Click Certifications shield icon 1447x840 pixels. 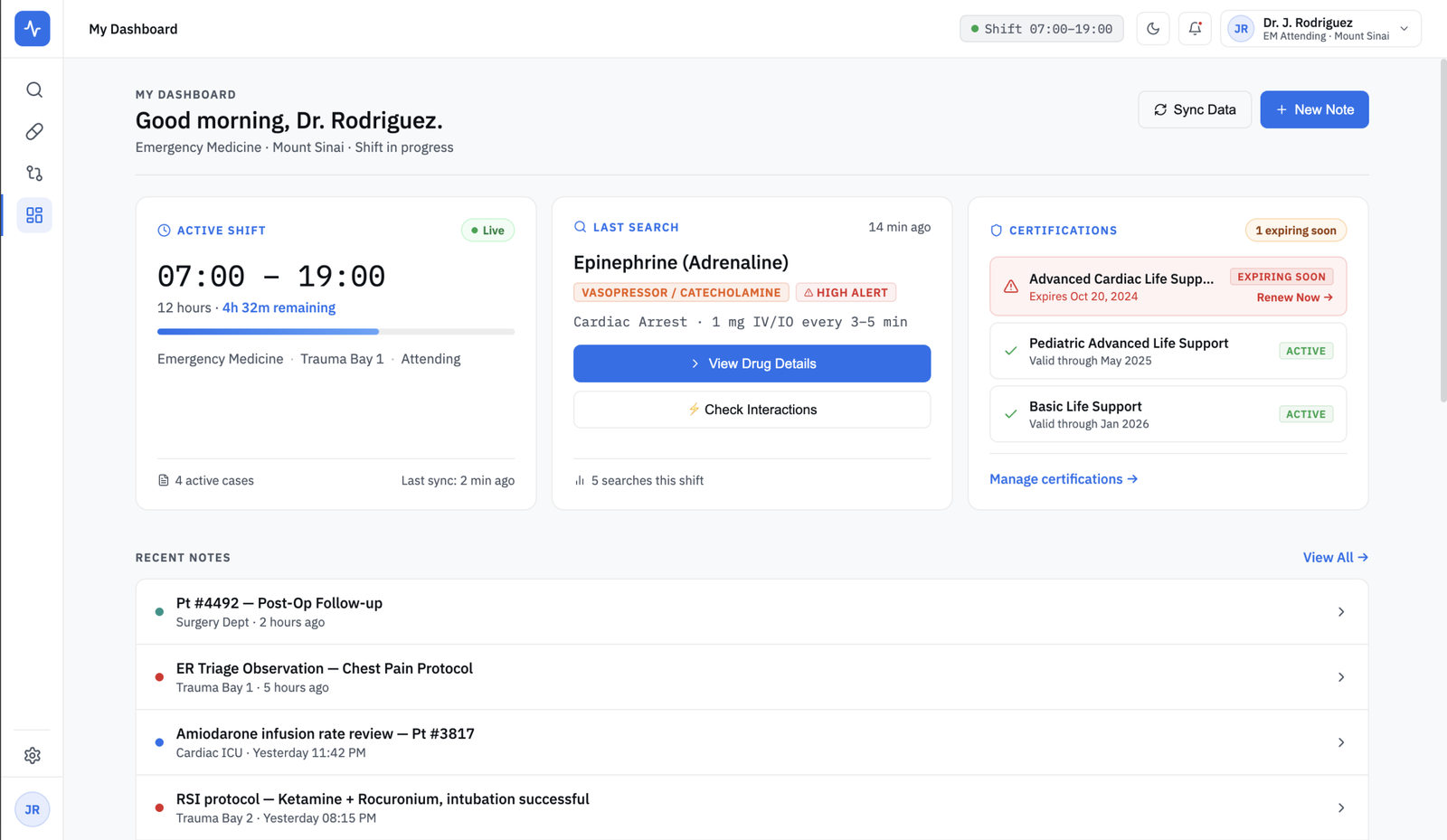tap(997, 231)
